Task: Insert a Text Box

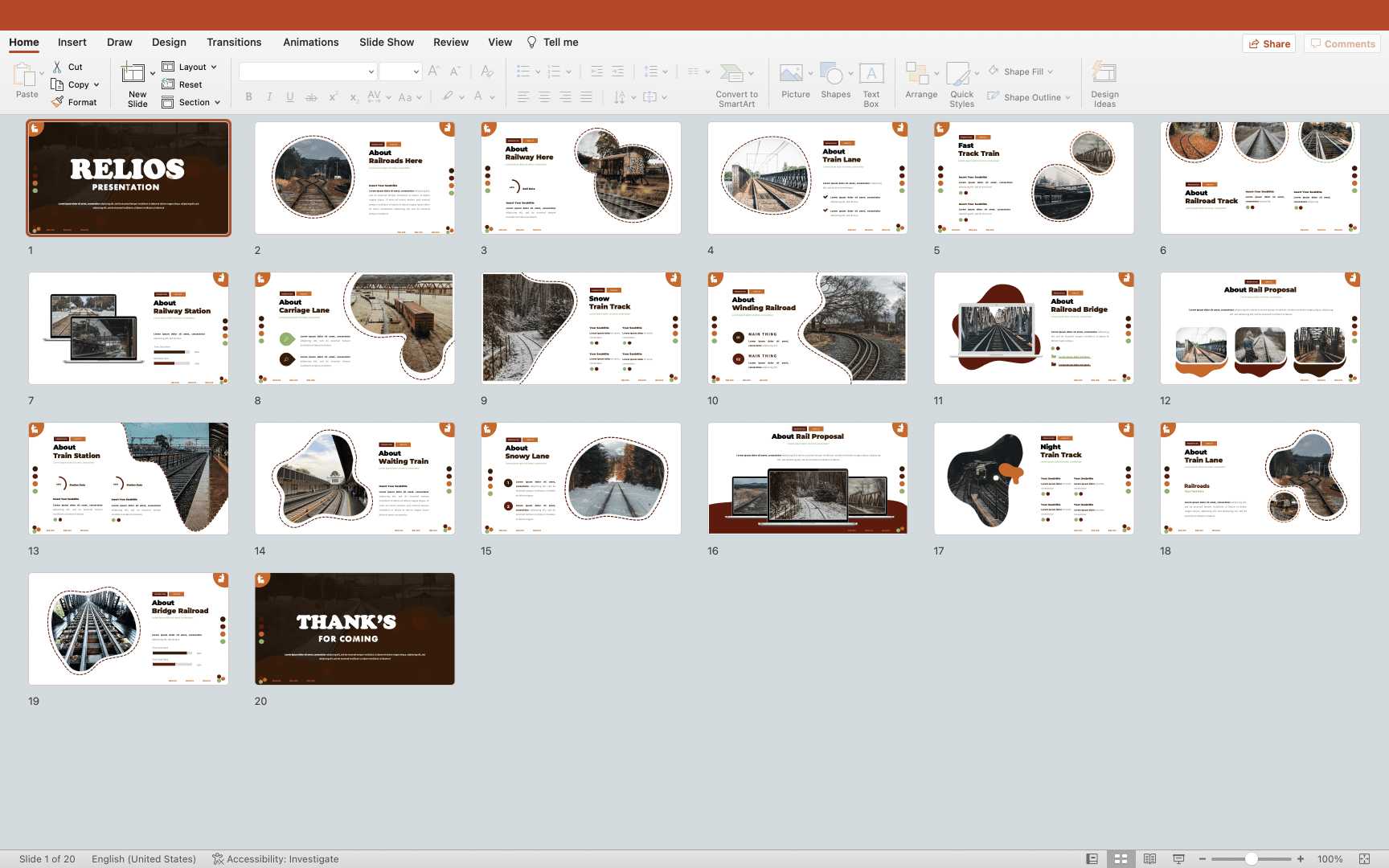Action: 871,74
